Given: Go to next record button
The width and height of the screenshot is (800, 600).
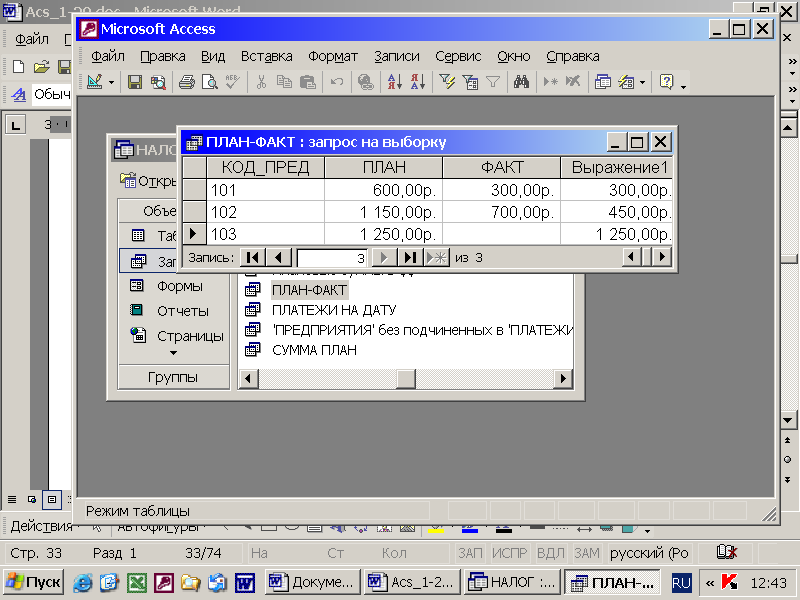Looking at the screenshot, I should 384,258.
